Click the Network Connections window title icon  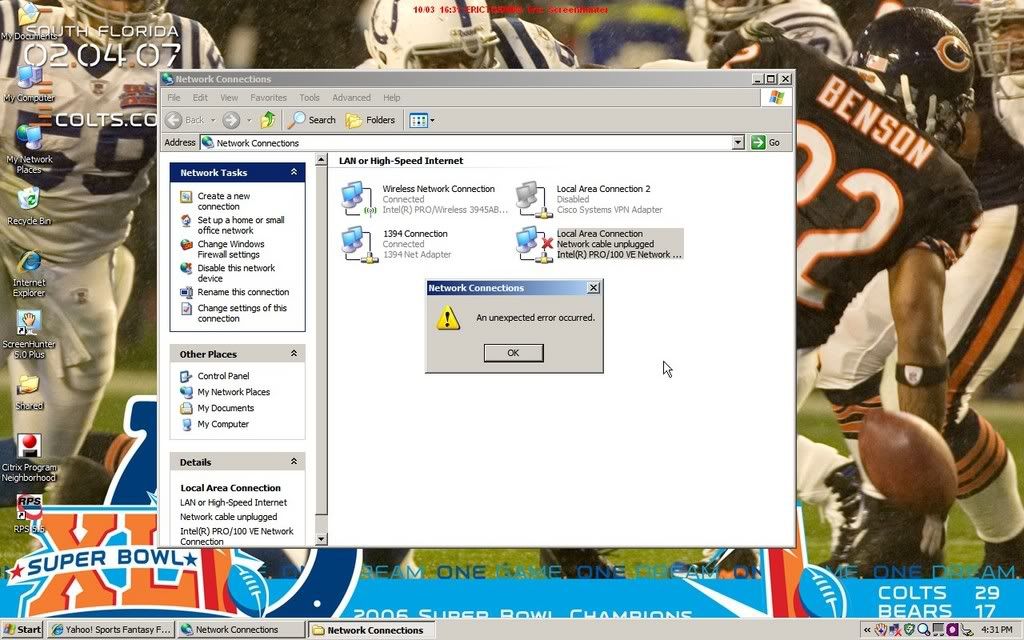click(x=168, y=79)
